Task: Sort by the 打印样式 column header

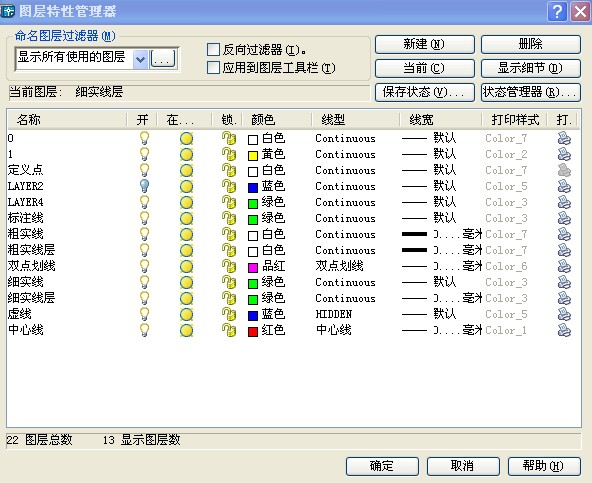Action: click(515, 120)
